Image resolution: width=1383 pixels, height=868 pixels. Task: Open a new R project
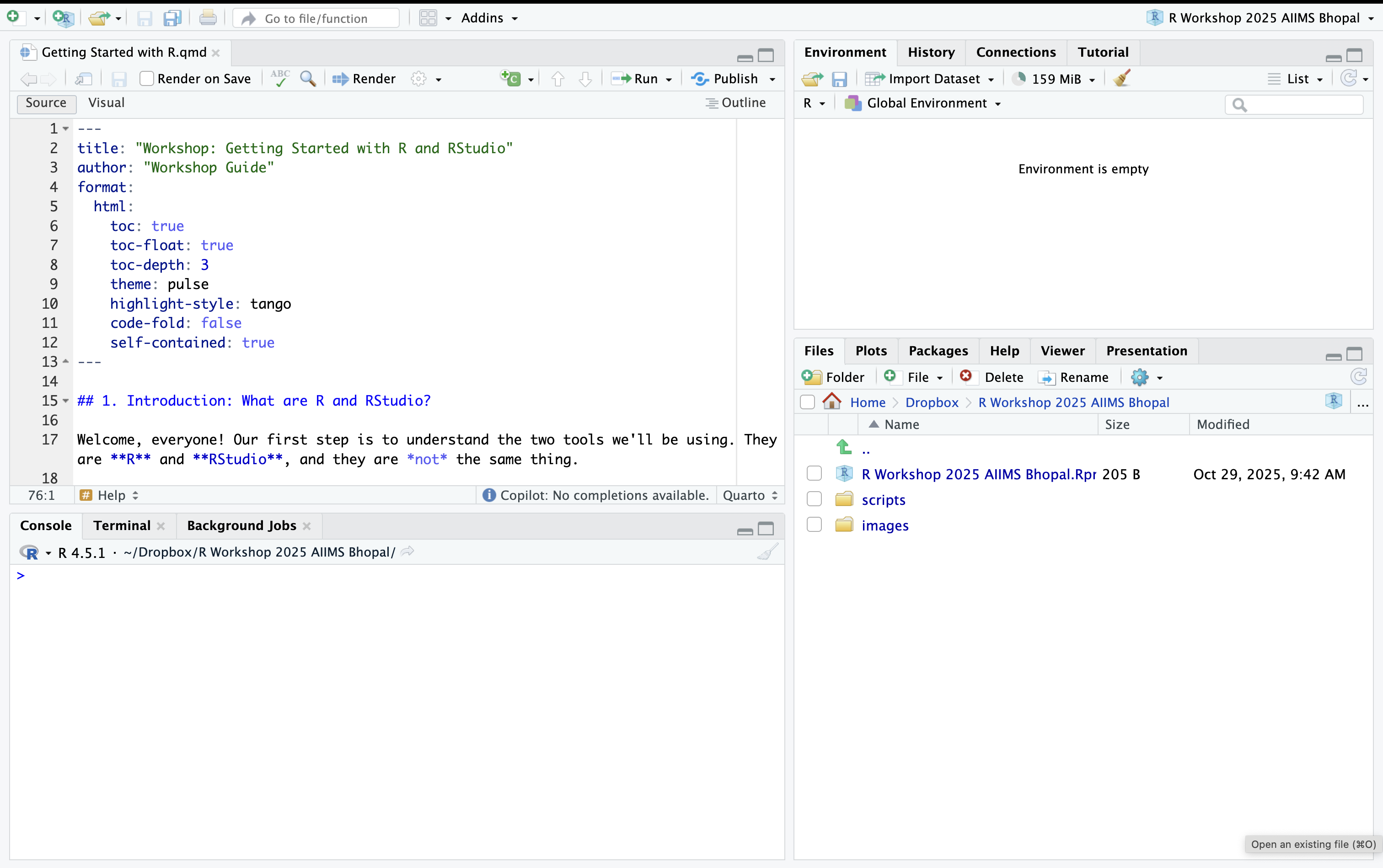(x=63, y=17)
